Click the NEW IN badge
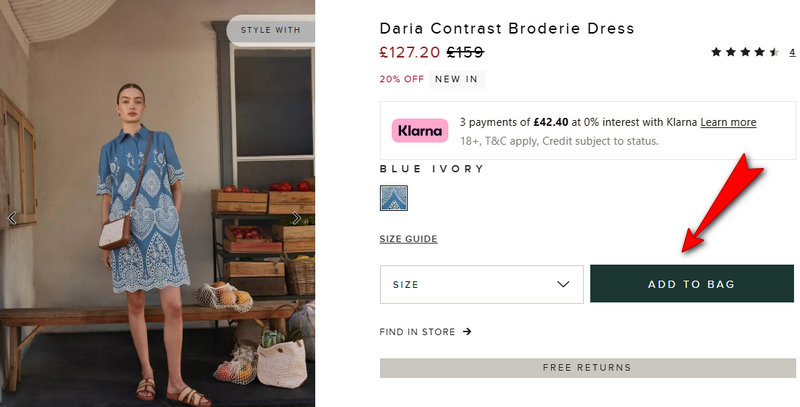 [x=456, y=79]
